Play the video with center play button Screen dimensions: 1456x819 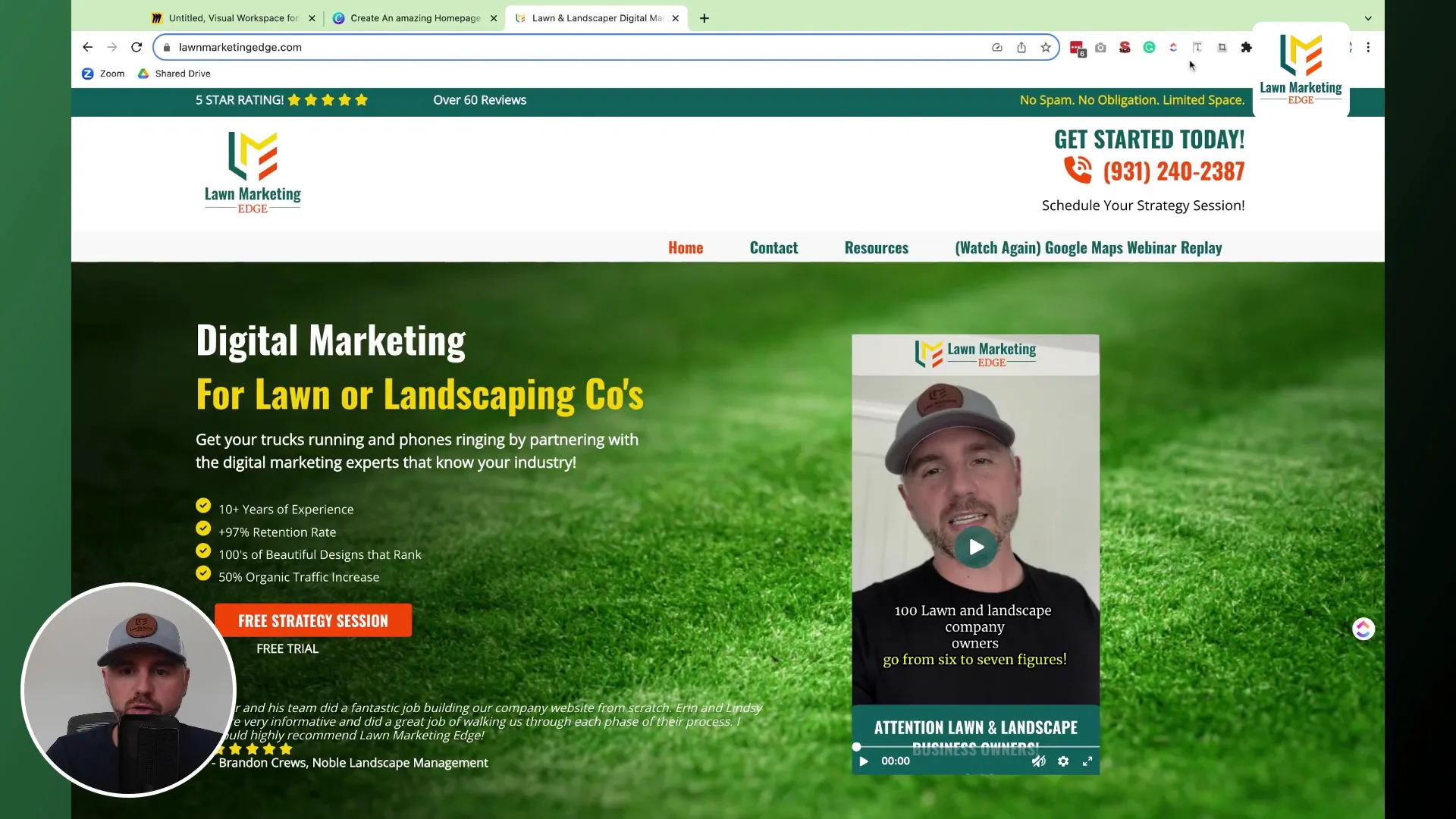point(975,547)
